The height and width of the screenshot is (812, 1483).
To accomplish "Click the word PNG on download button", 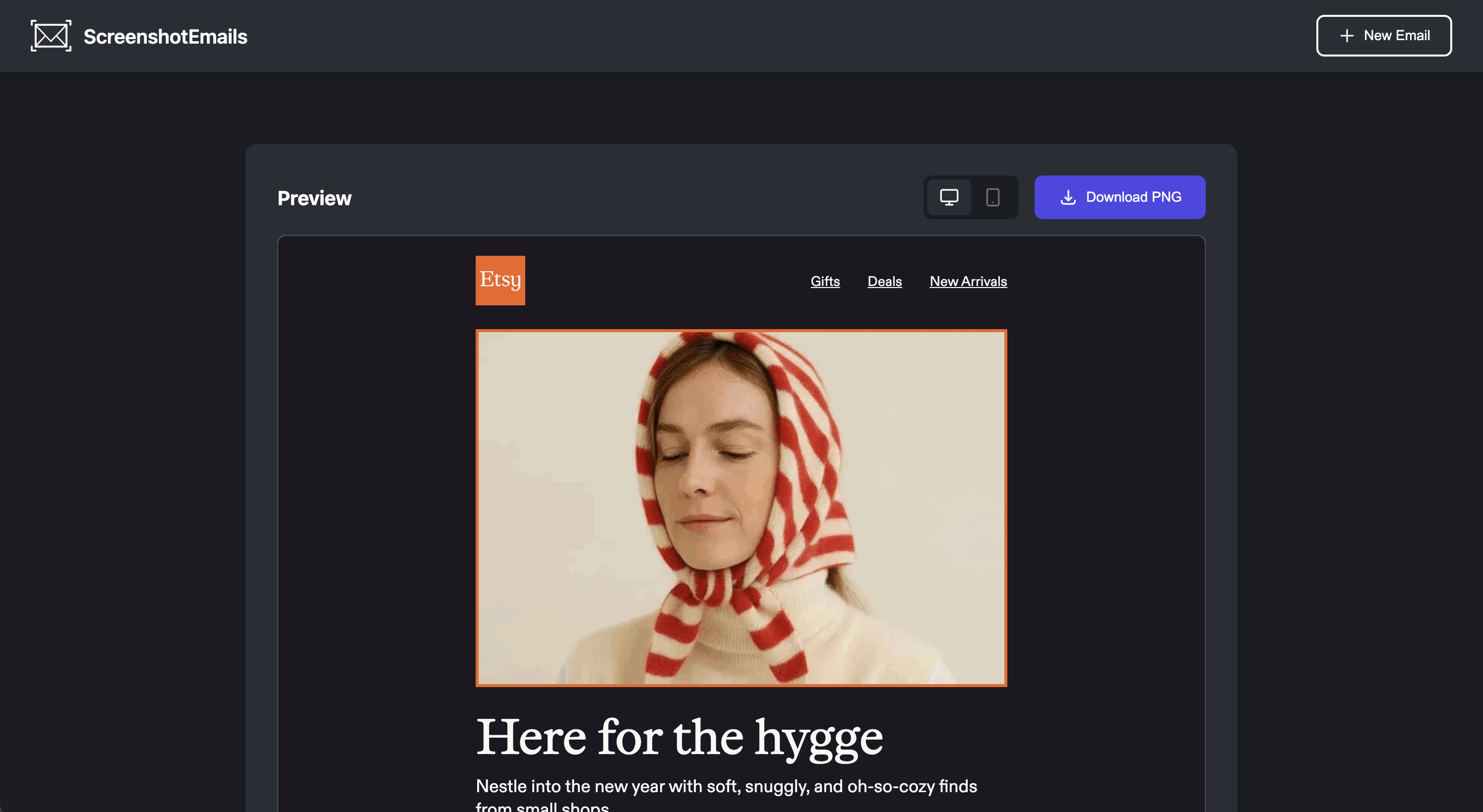I will (x=1167, y=197).
